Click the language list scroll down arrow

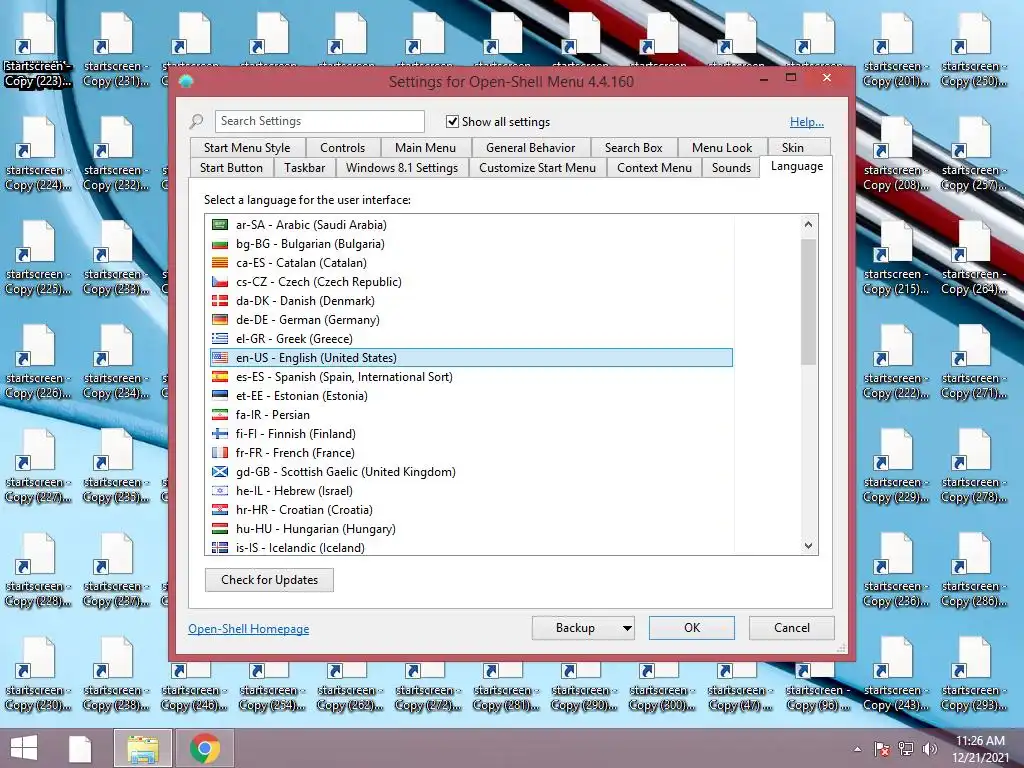(x=808, y=546)
